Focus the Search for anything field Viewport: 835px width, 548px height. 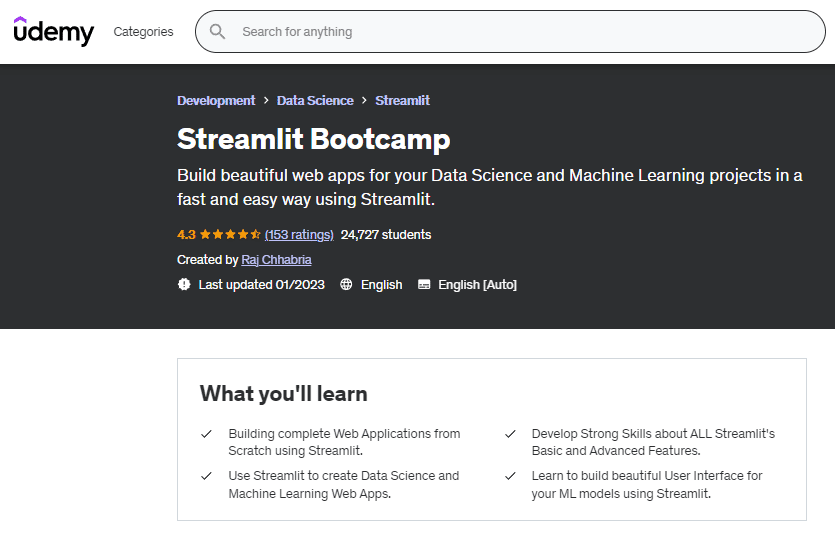520,32
